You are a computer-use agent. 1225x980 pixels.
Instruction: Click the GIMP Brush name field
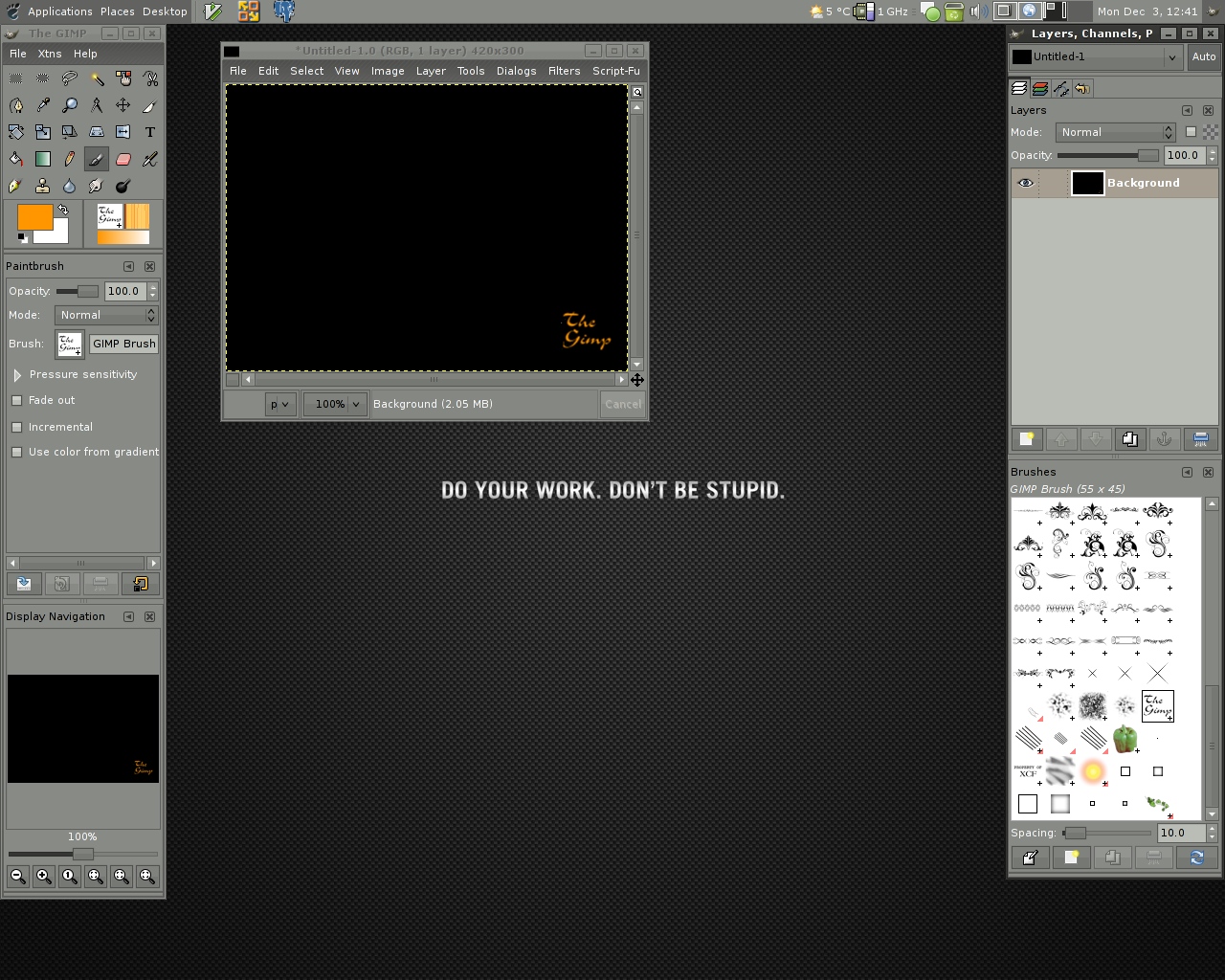(x=123, y=344)
